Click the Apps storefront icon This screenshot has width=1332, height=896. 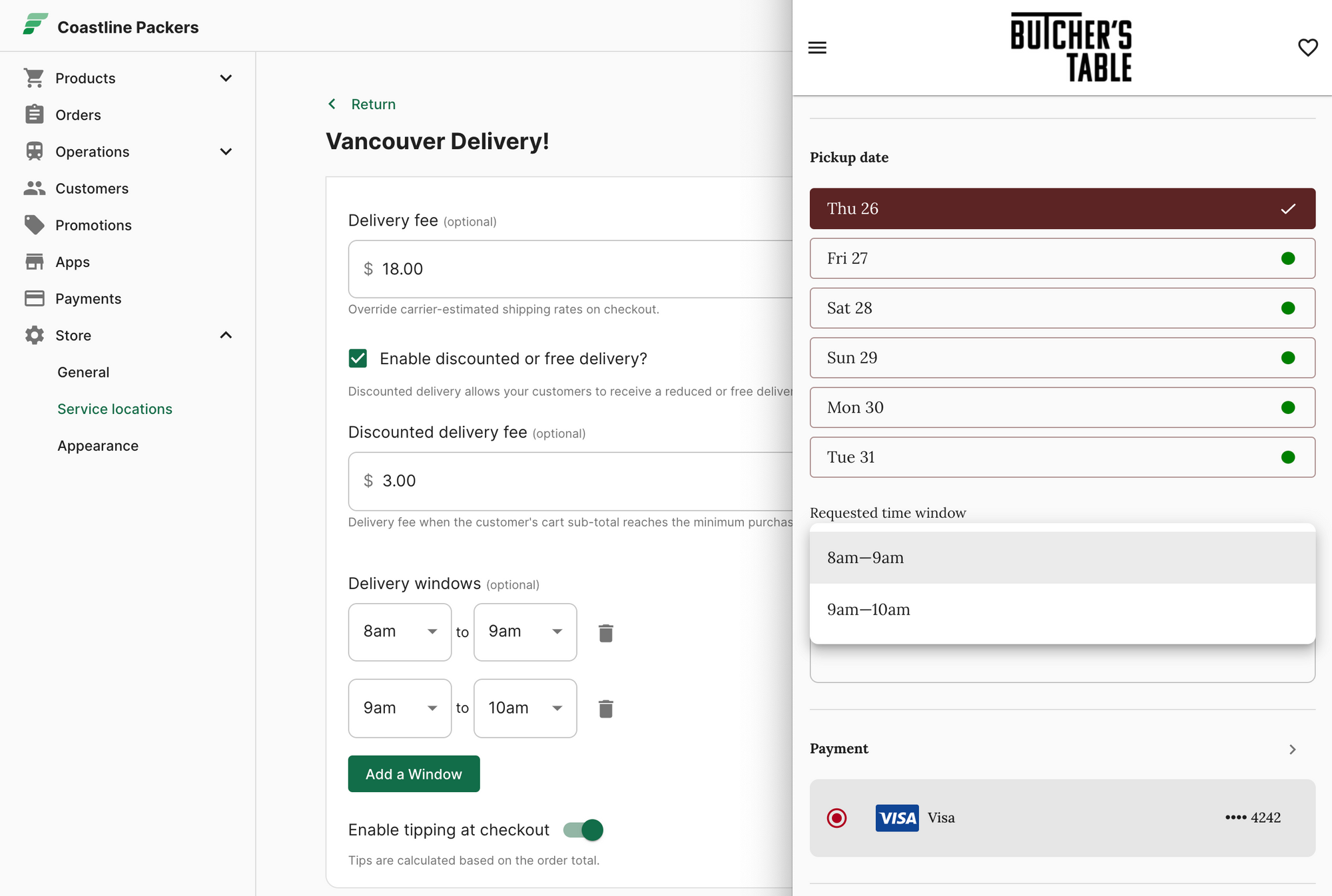(x=34, y=262)
